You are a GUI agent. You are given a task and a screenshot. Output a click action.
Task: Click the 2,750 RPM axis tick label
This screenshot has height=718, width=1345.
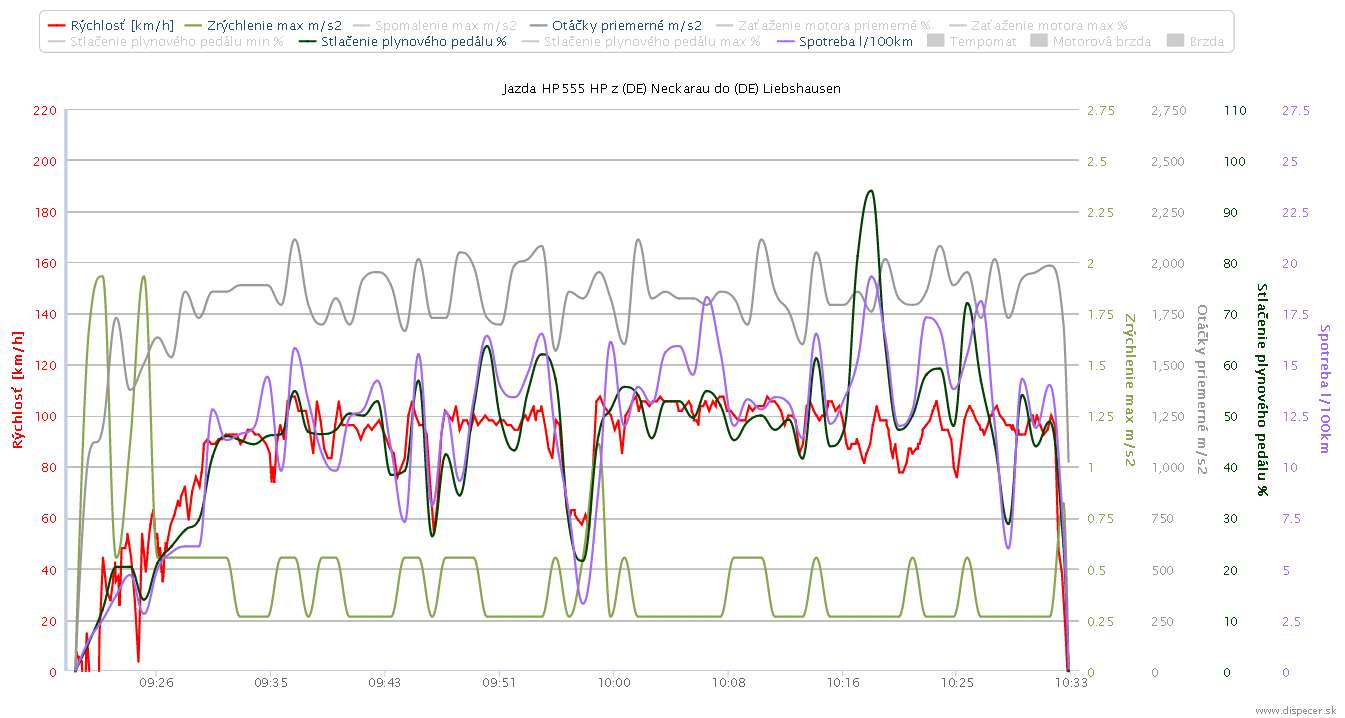pyautogui.click(x=1169, y=110)
